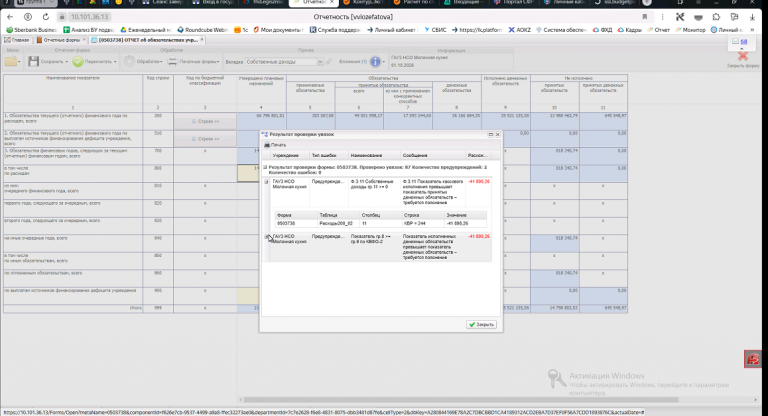Image resolution: width=768 pixels, height=416 pixels.
Task: Open the Пересчитать dropdown arrow
Action: (x=115, y=62)
